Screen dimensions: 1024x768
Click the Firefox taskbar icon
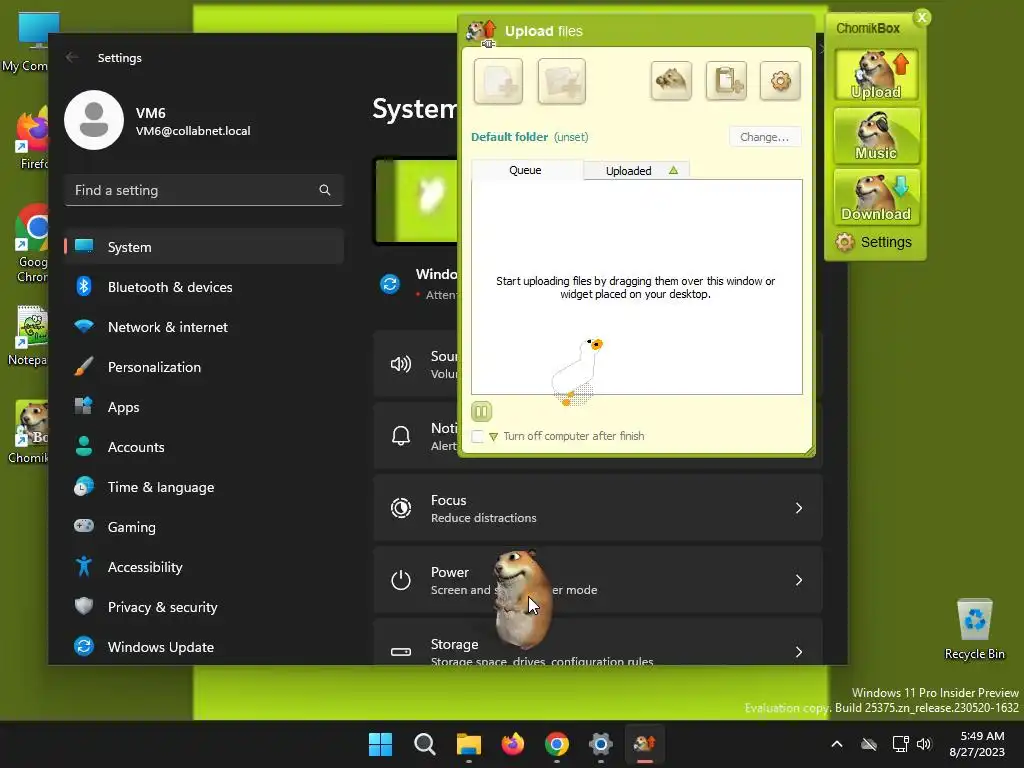(x=513, y=744)
